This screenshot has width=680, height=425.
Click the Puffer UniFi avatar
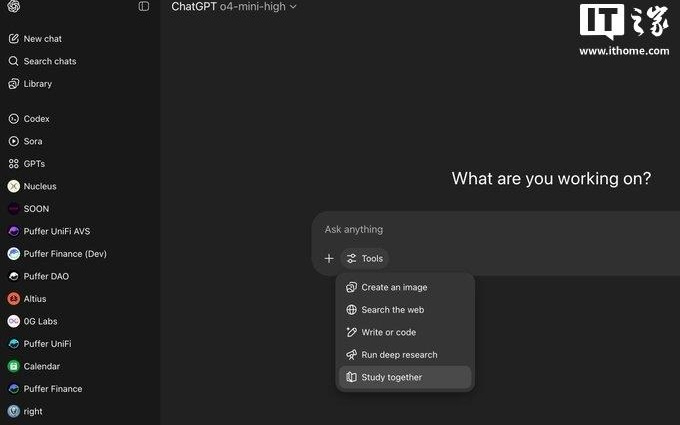pyautogui.click(x=13, y=344)
